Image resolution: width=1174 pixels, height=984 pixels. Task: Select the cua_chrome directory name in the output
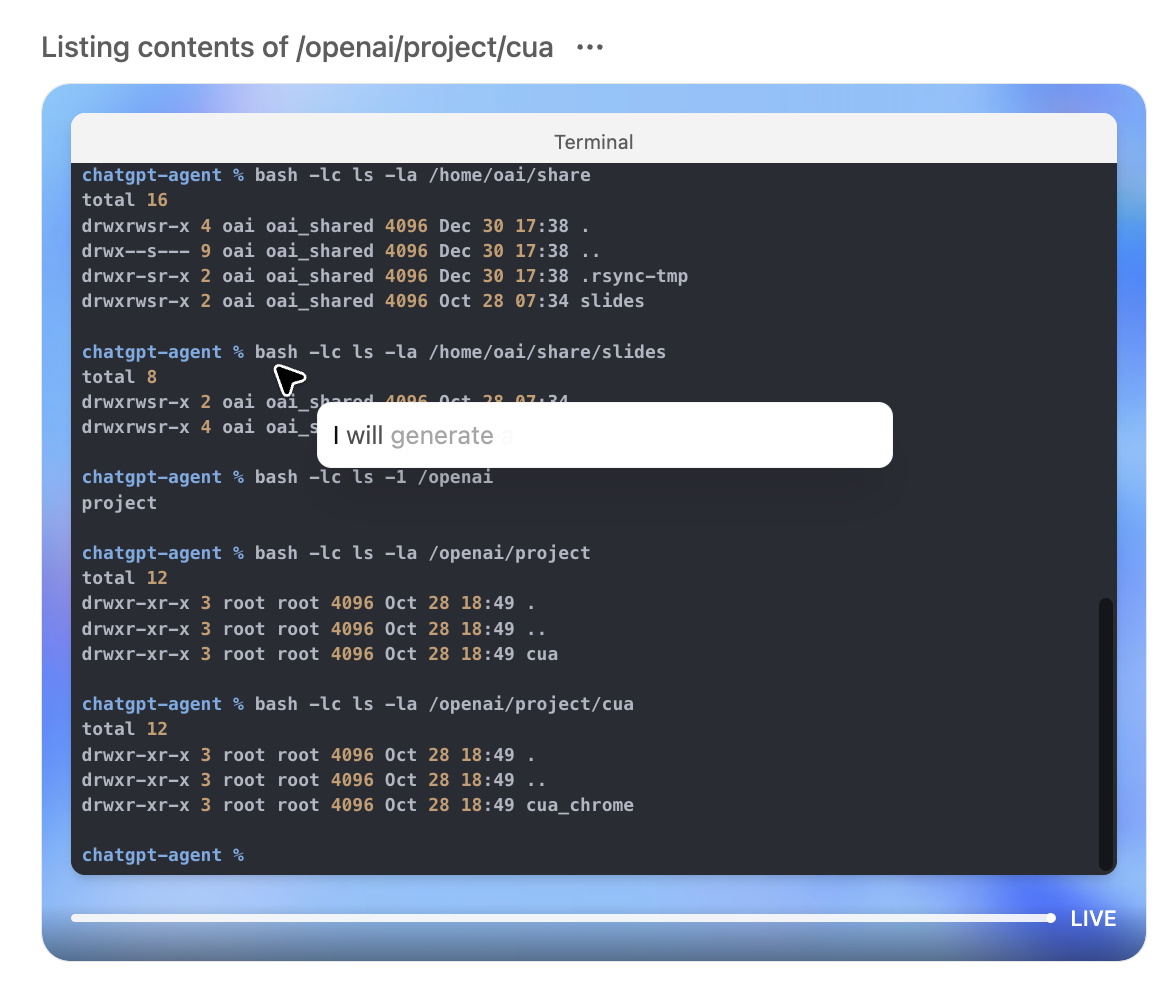pyautogui.click(x=580, y=804)
